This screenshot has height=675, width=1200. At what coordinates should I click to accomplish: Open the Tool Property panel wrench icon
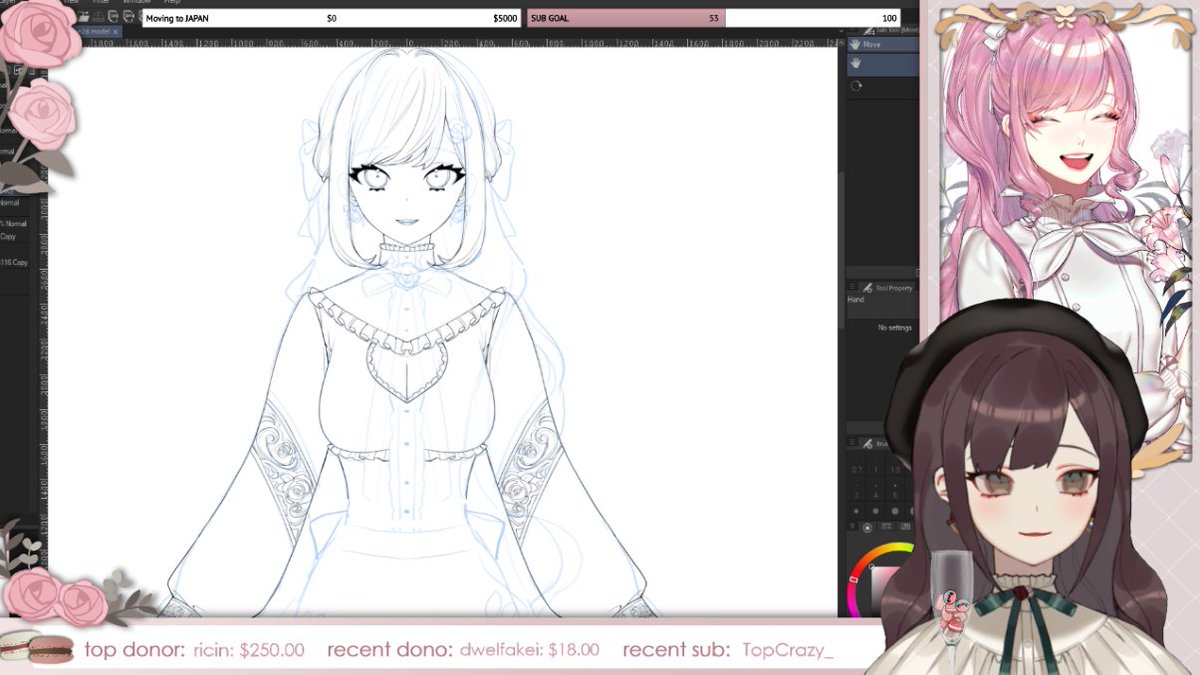pyautogui.click(x=867, y=287)
